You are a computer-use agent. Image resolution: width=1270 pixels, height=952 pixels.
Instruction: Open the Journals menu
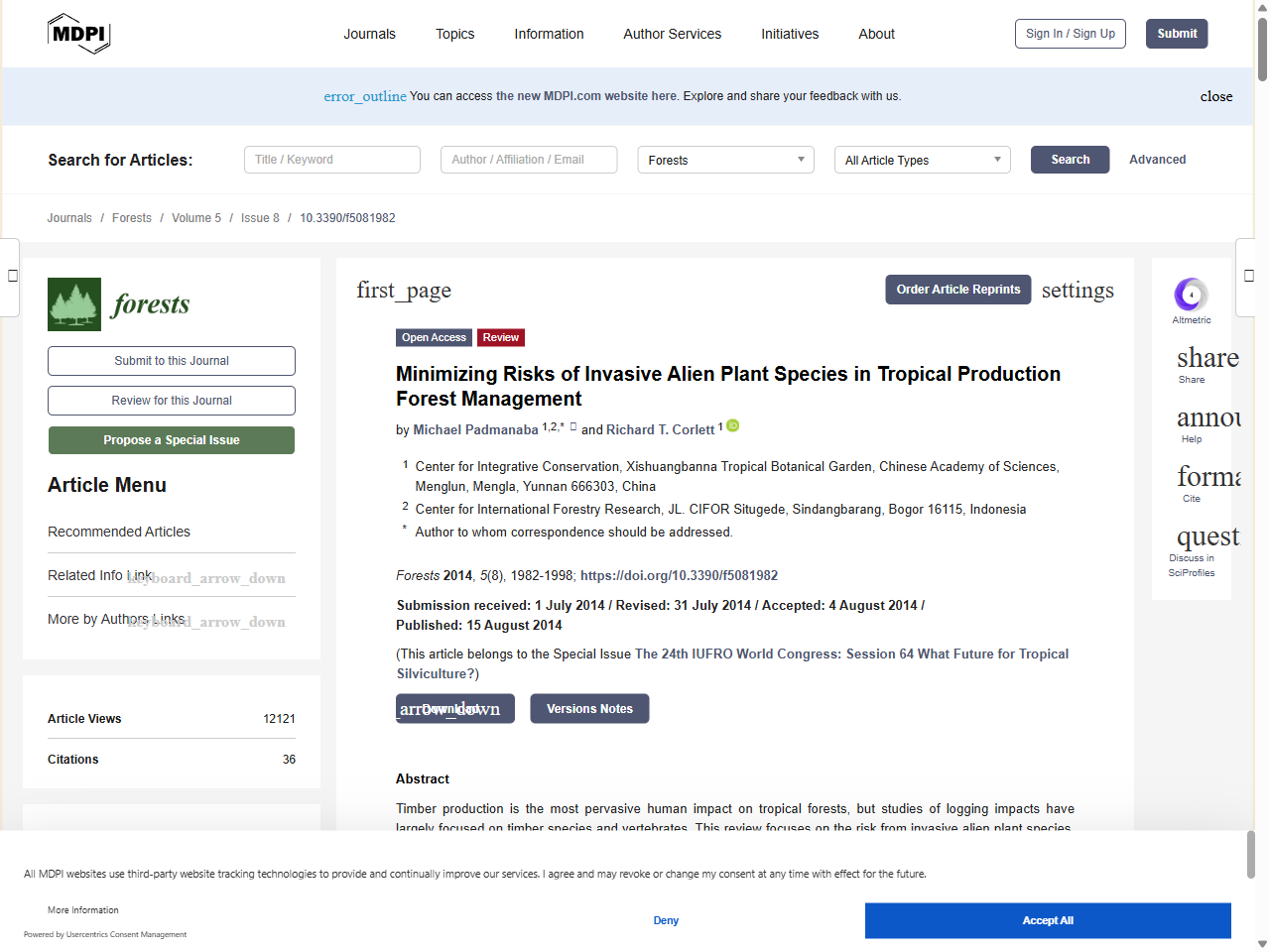click(x=369, y=34)
